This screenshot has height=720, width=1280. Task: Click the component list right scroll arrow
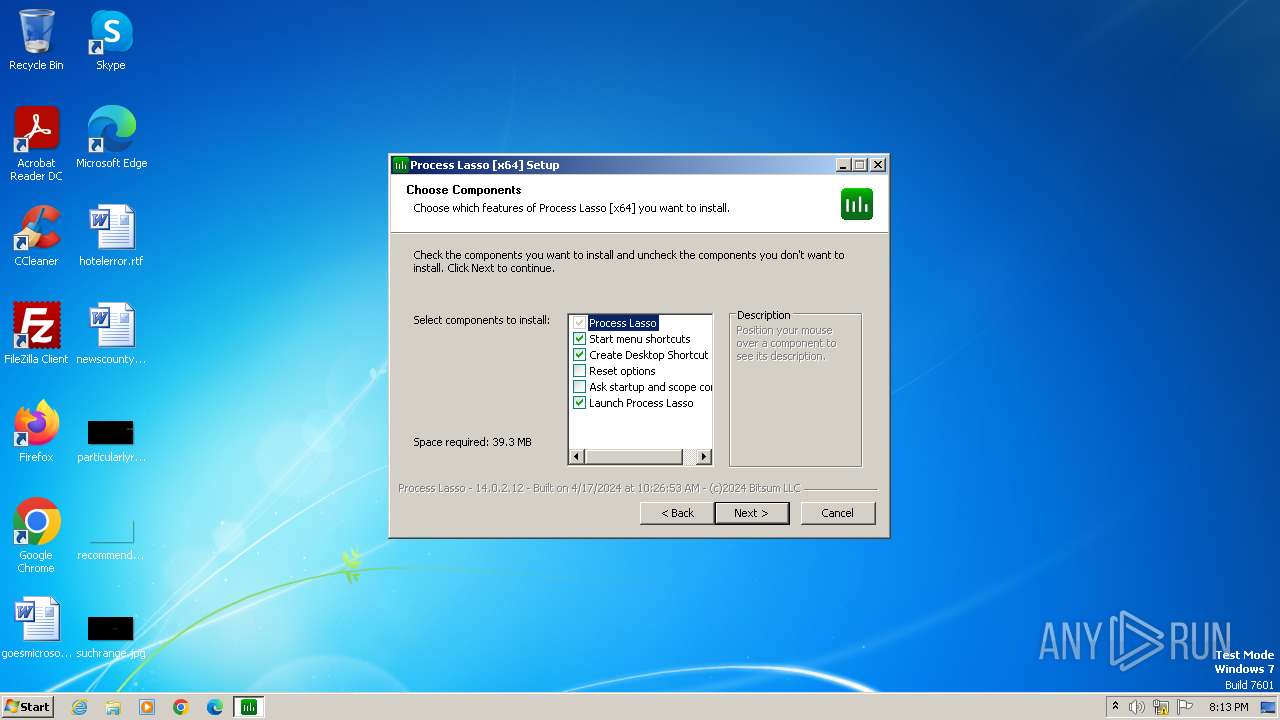704,457
